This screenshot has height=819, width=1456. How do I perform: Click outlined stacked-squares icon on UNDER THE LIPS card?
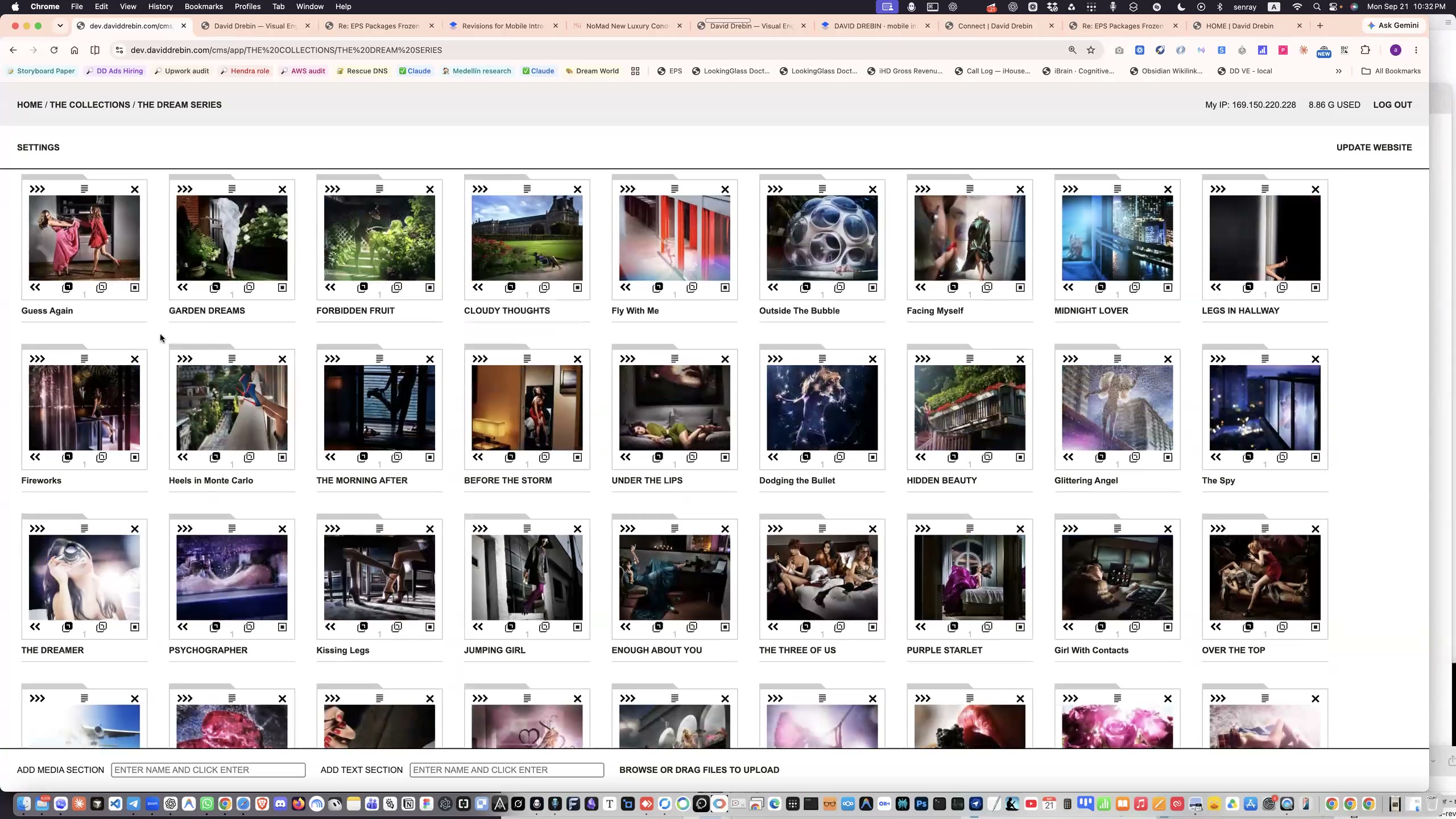(692, 457)
